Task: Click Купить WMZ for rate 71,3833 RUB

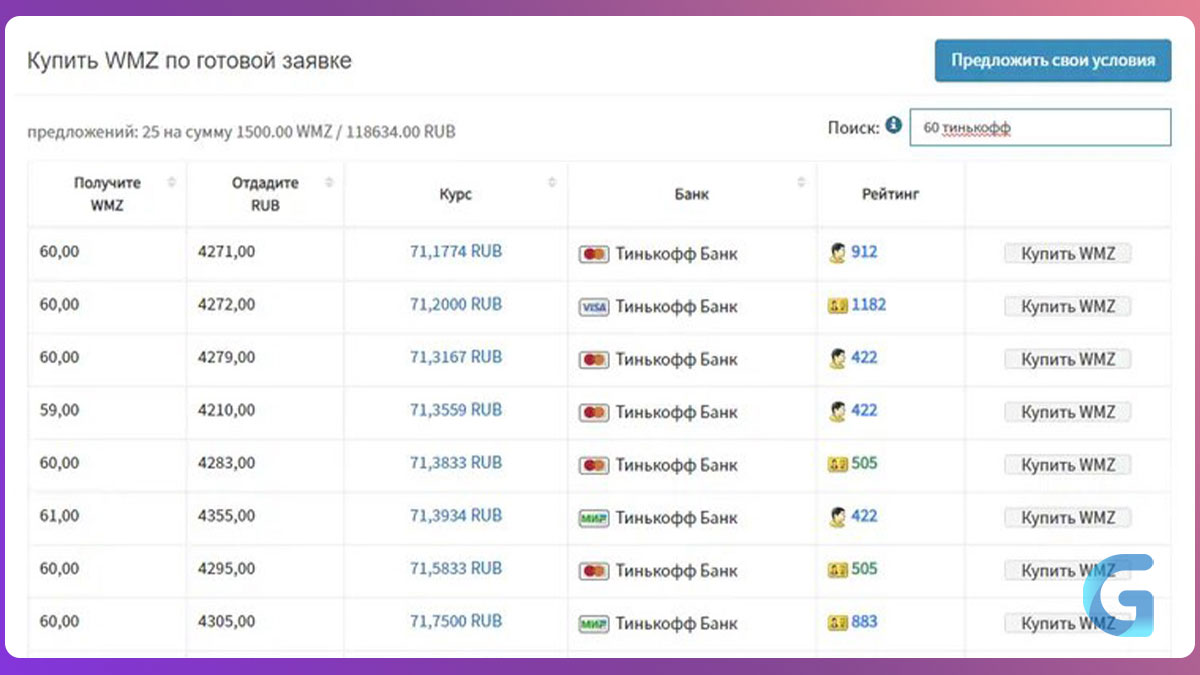Action: tap(1067, 465)
